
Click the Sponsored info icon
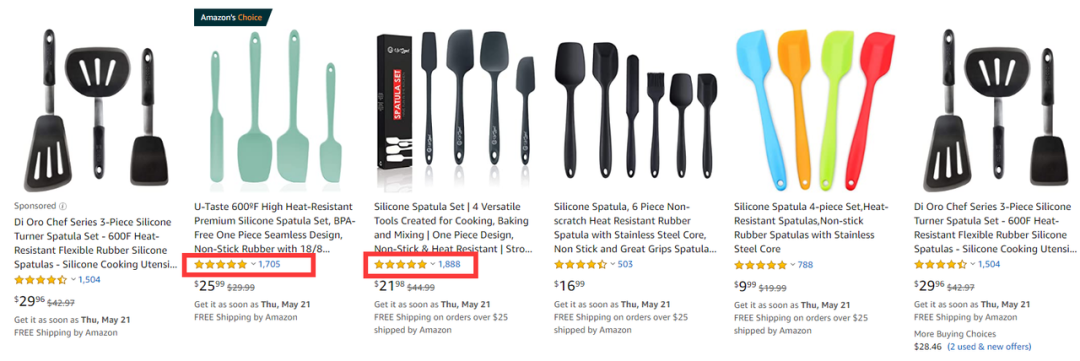(63, 206)
